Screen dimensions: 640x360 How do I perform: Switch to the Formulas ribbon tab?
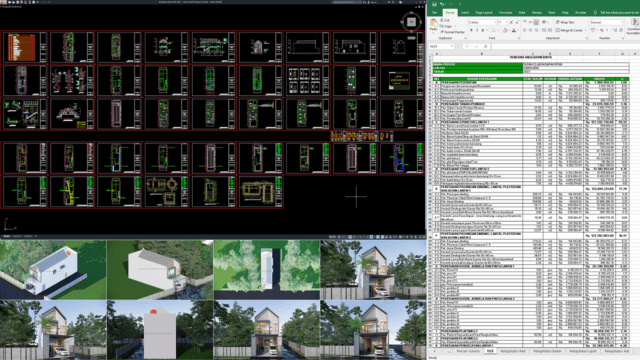point(506,13)
